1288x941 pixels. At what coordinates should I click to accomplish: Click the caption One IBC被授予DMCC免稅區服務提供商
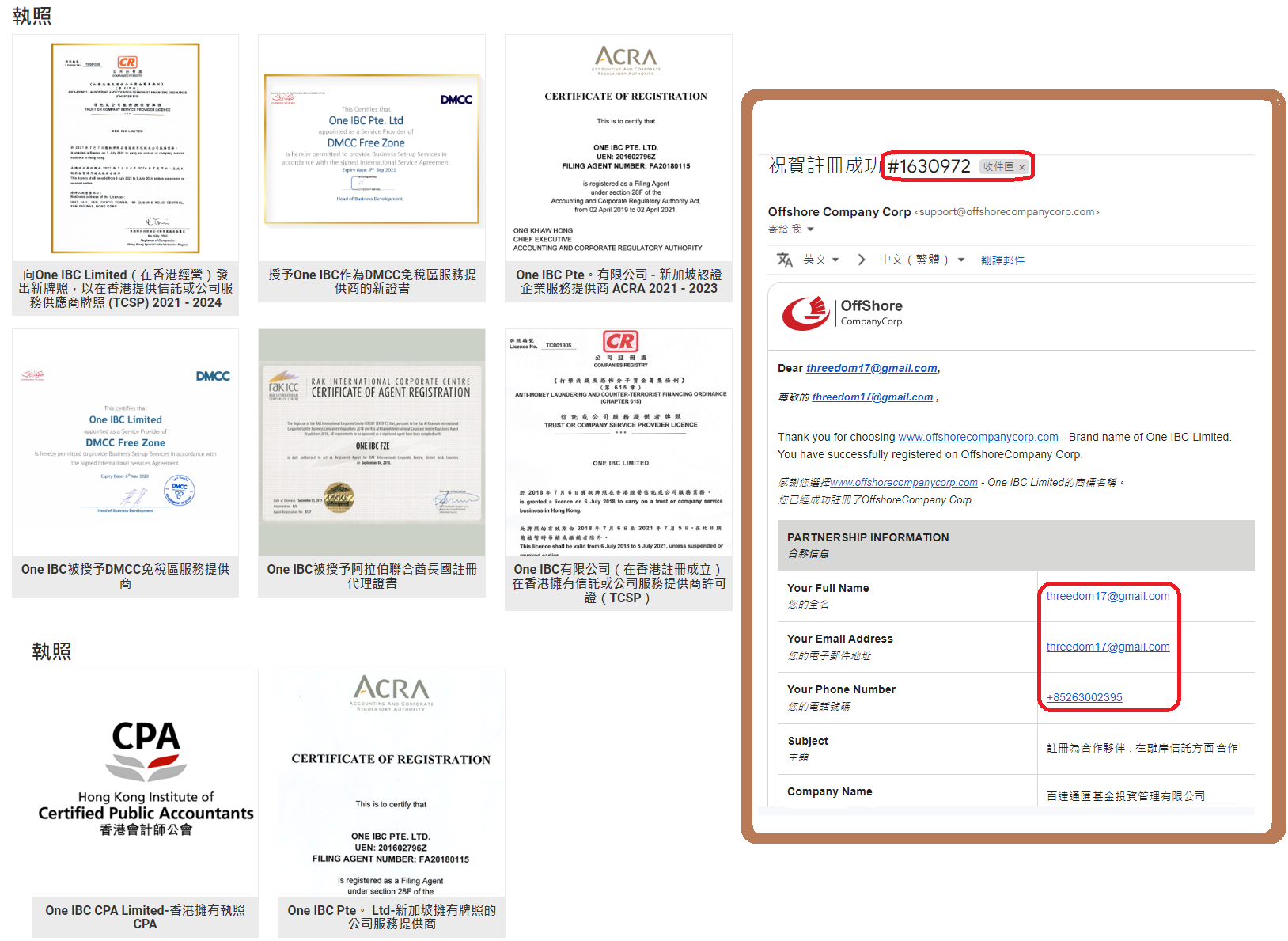125,576
